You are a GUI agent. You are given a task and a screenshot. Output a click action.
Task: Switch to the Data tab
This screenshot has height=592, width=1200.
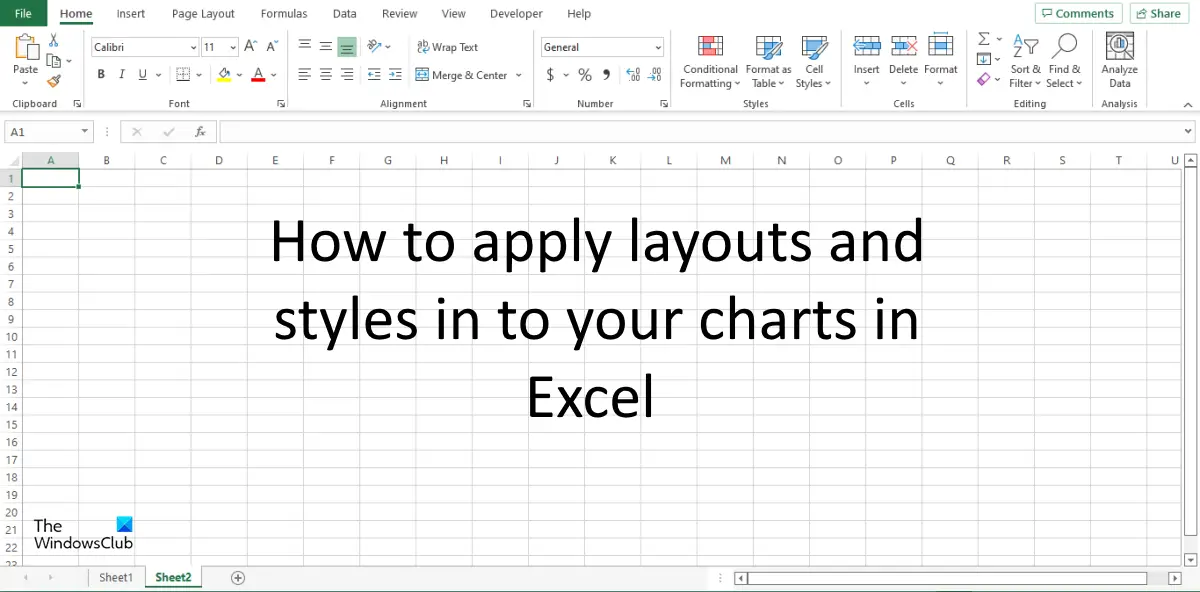(345, 14)
